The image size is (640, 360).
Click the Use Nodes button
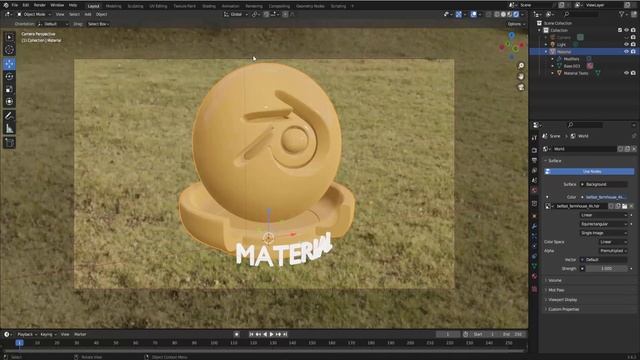click(x=589, y=172)
